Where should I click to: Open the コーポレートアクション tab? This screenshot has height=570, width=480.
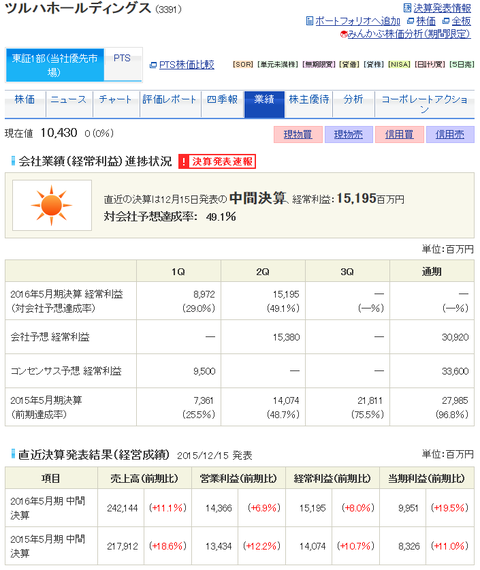tap(424, 104)
